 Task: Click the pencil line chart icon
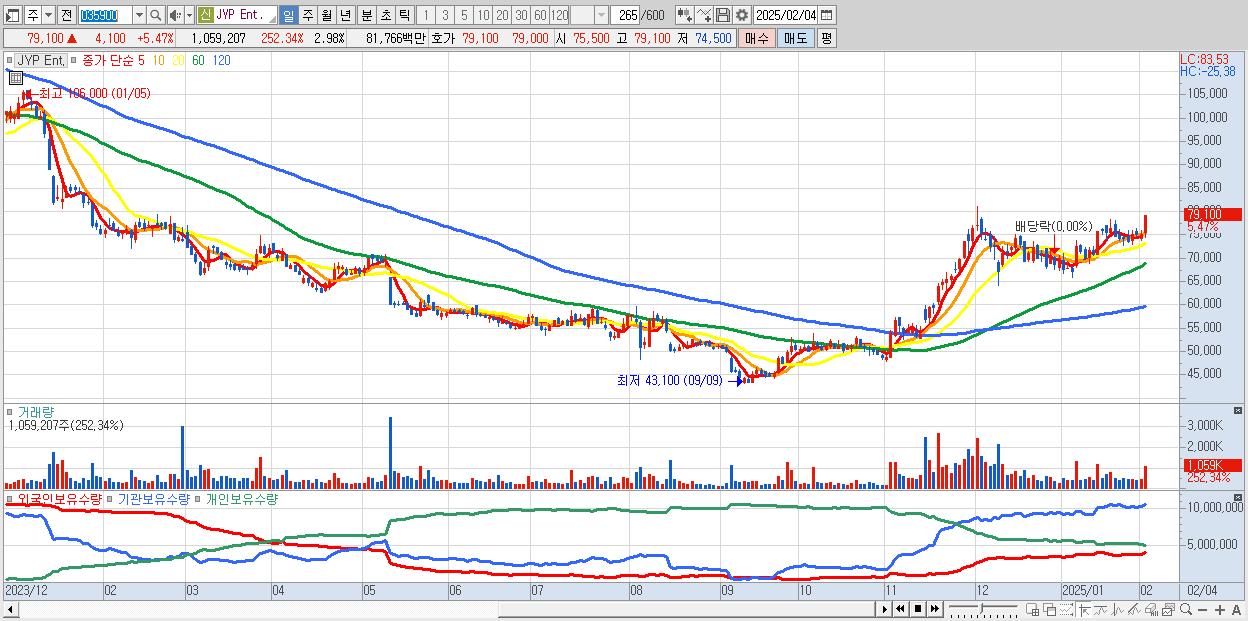(1135, 610)
